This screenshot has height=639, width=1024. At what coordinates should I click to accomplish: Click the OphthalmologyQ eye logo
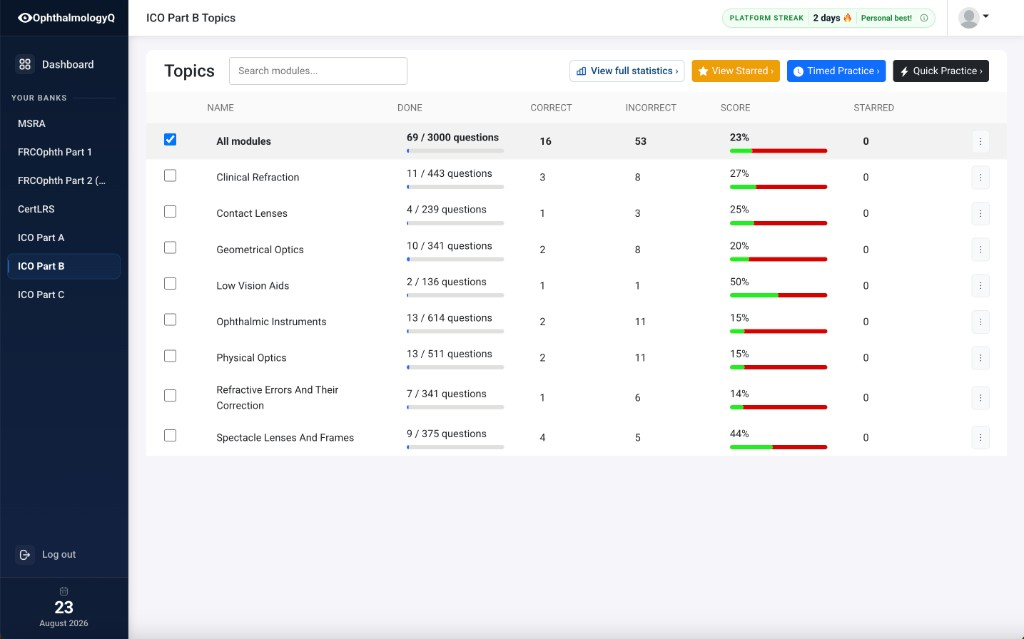[25, 18]
